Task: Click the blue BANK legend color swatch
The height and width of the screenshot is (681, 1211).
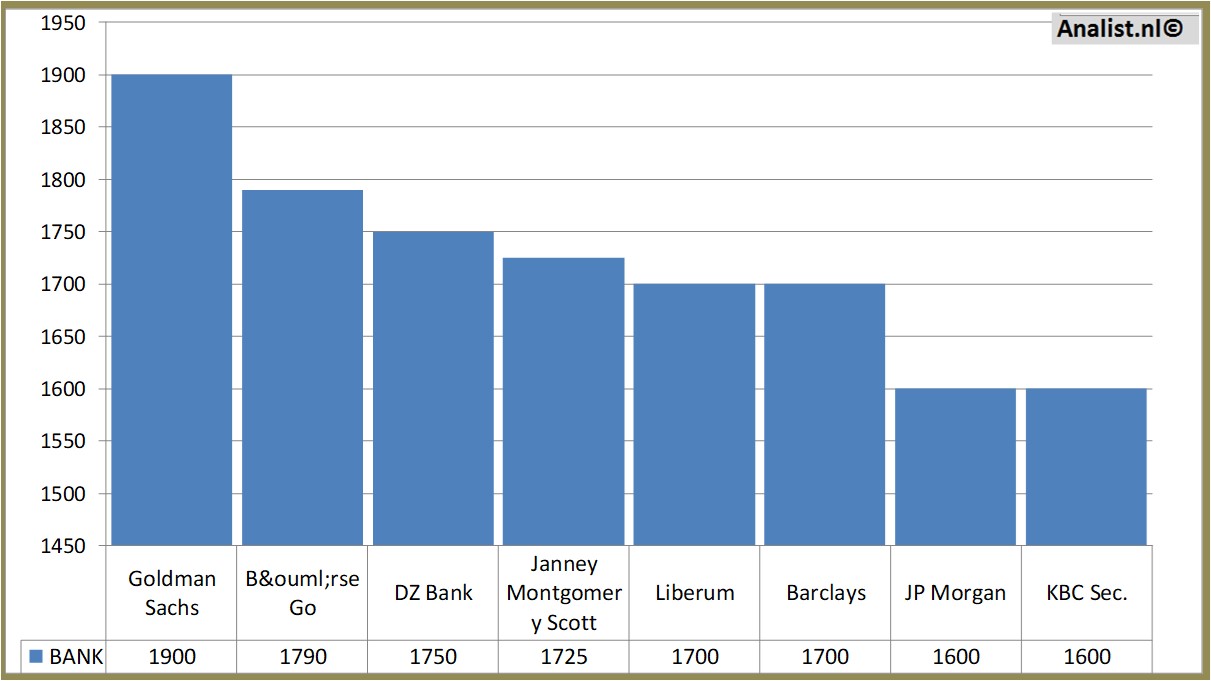Action: [36, 657]
